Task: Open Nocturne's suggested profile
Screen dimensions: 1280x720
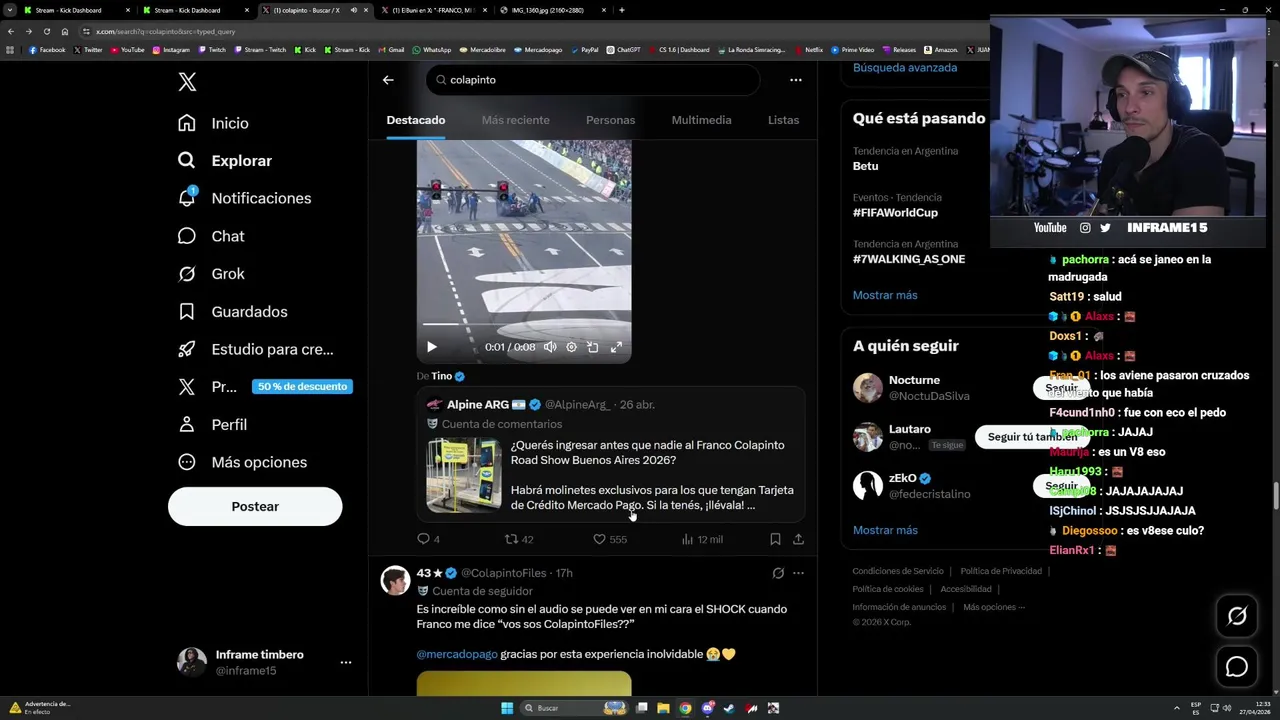Action: pos(914,380)
